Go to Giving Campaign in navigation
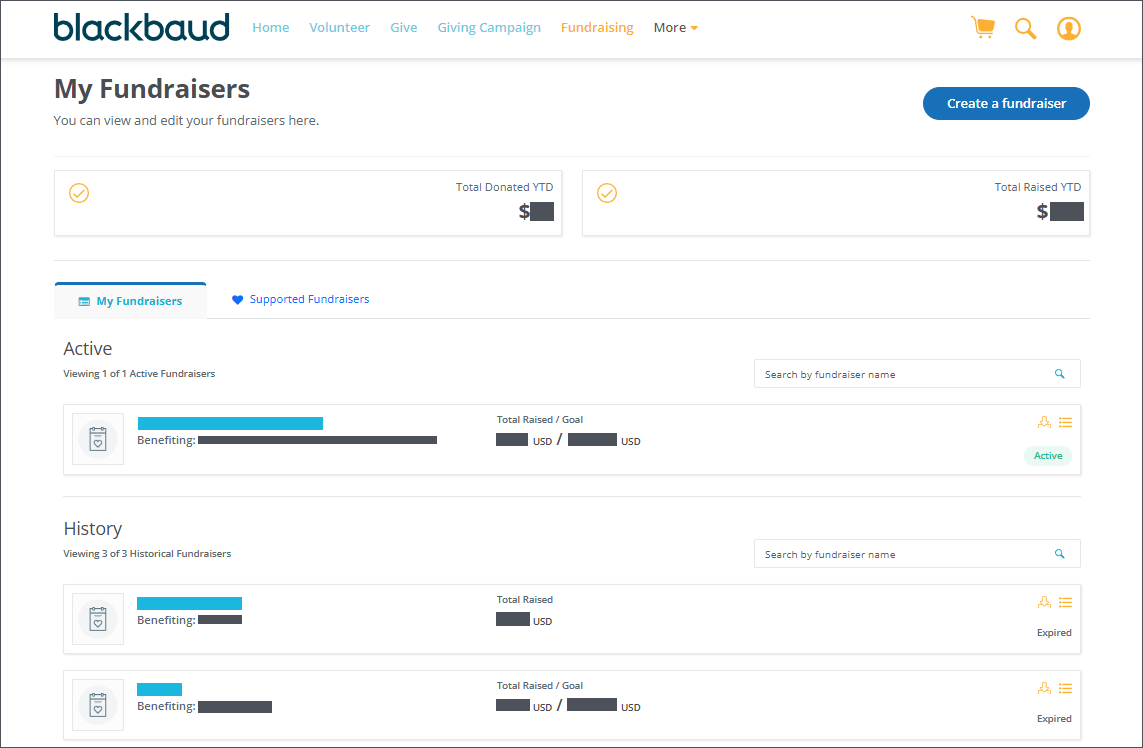 click(489, 28)
